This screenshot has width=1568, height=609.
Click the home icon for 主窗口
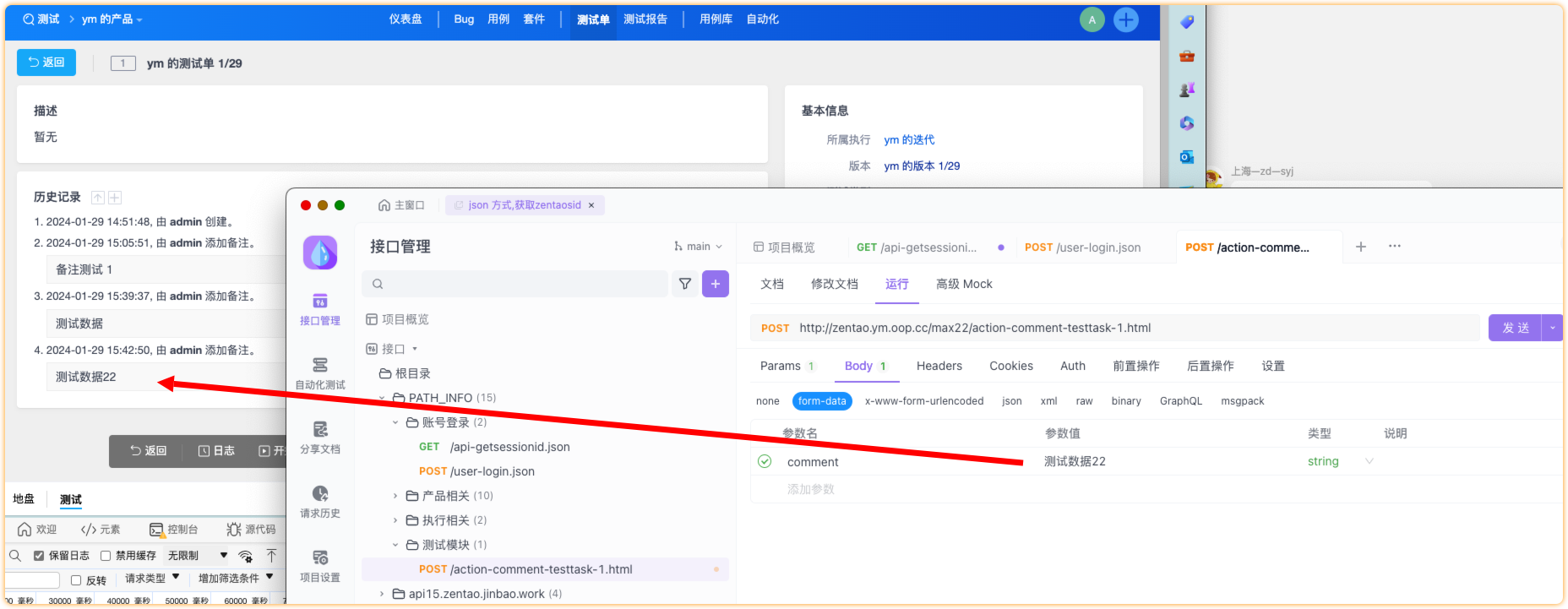click(x=384, y=205)
